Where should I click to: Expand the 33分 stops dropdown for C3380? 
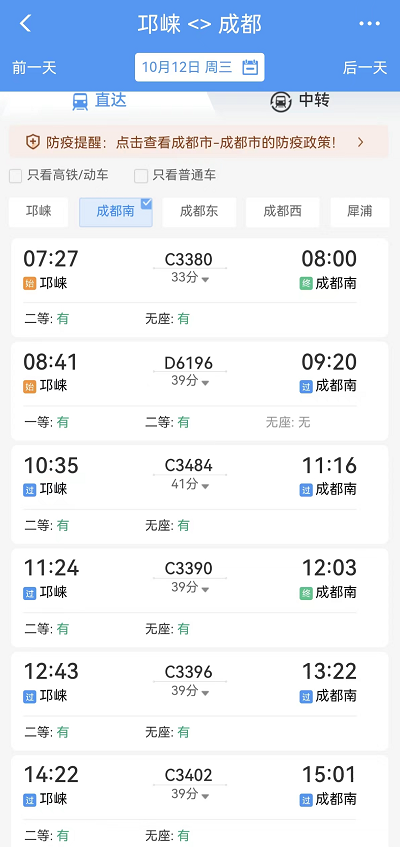coord(190,278)
